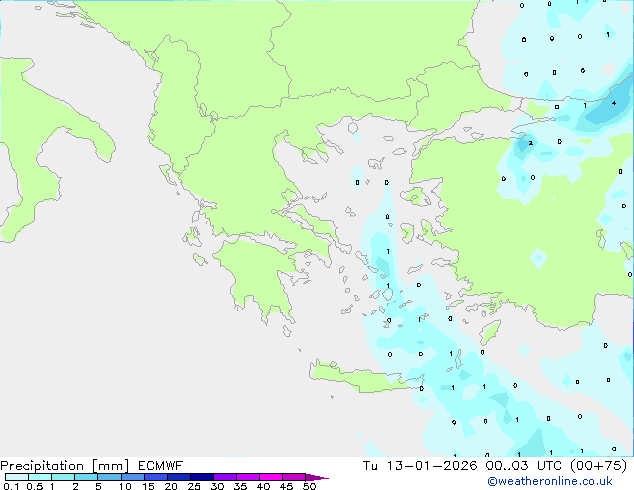Select the 15–20 mm legend swatch
634x490 pixels.
coord(156,477)
